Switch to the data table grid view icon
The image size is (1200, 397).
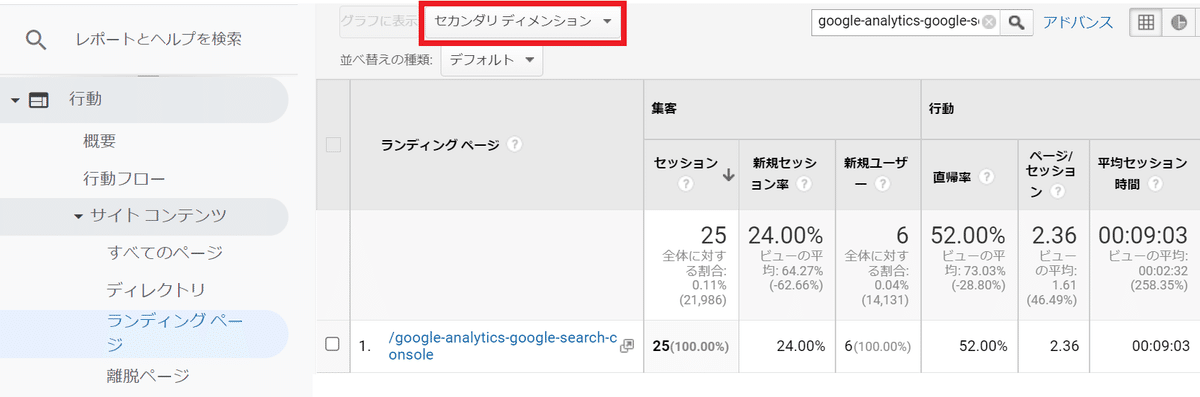(1145, 22)
